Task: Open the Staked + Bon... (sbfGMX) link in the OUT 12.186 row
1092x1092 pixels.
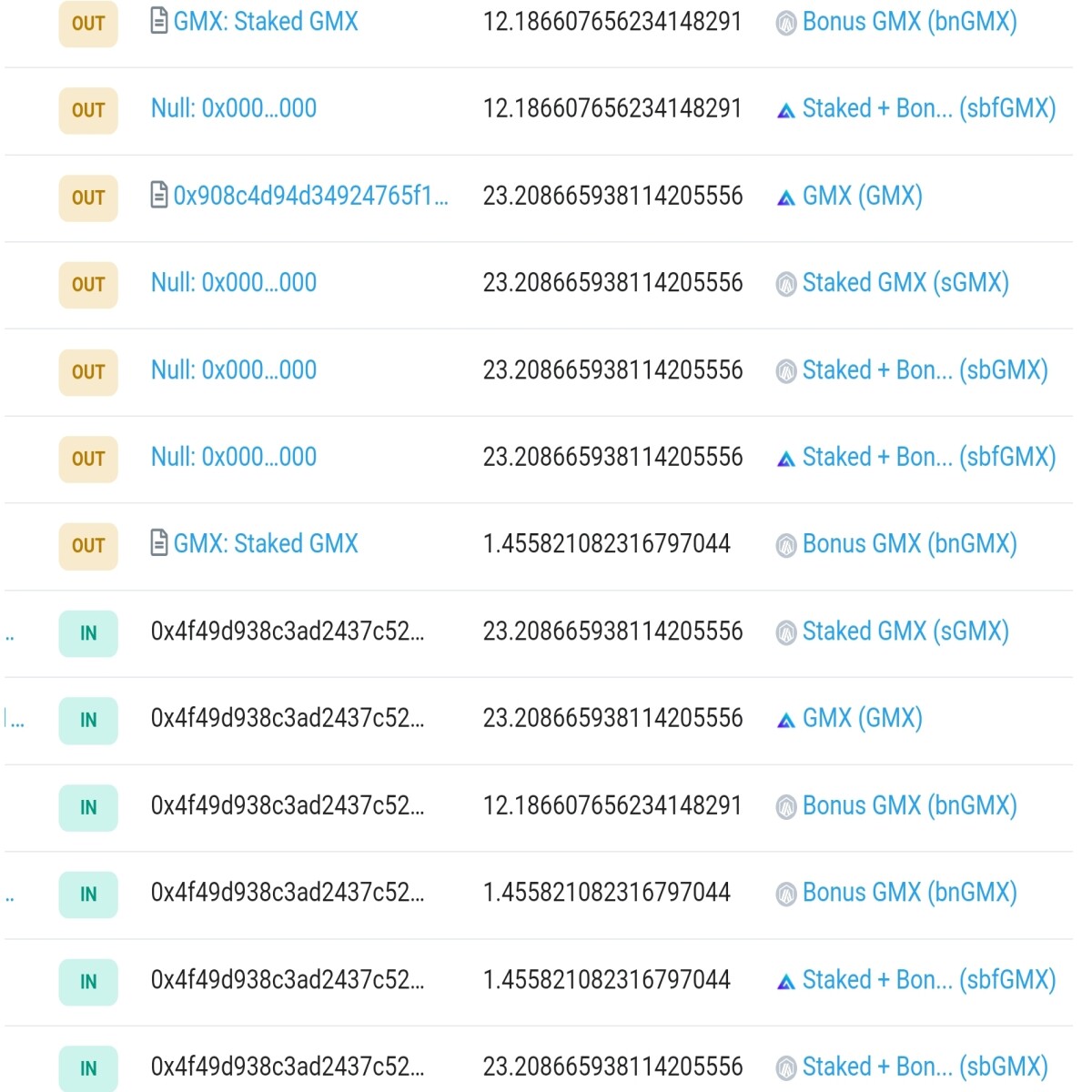Action: pyautogui.click(x=929, y=108)
